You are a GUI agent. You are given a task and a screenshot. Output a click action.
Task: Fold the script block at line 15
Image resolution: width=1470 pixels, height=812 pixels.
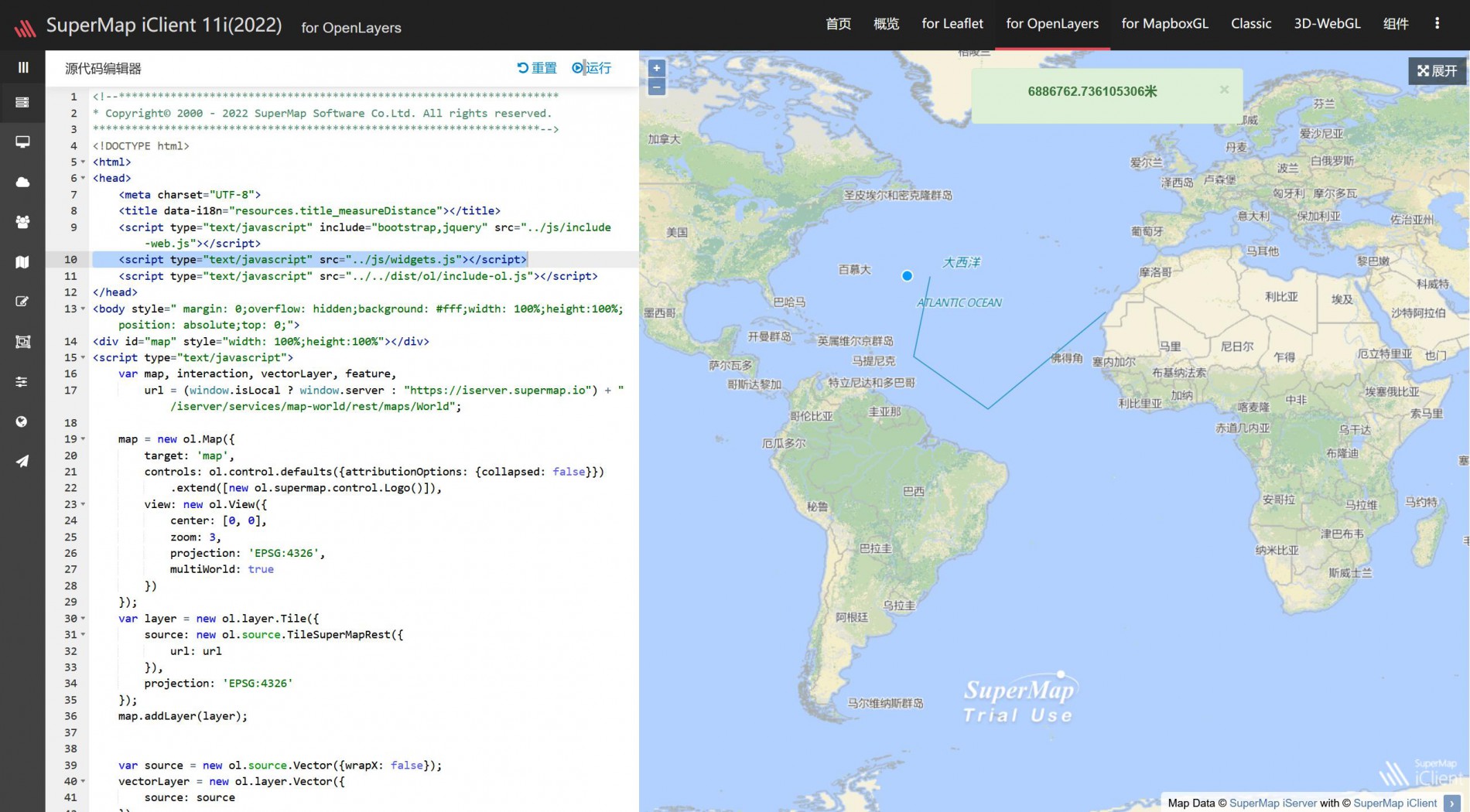pos(83,357)
